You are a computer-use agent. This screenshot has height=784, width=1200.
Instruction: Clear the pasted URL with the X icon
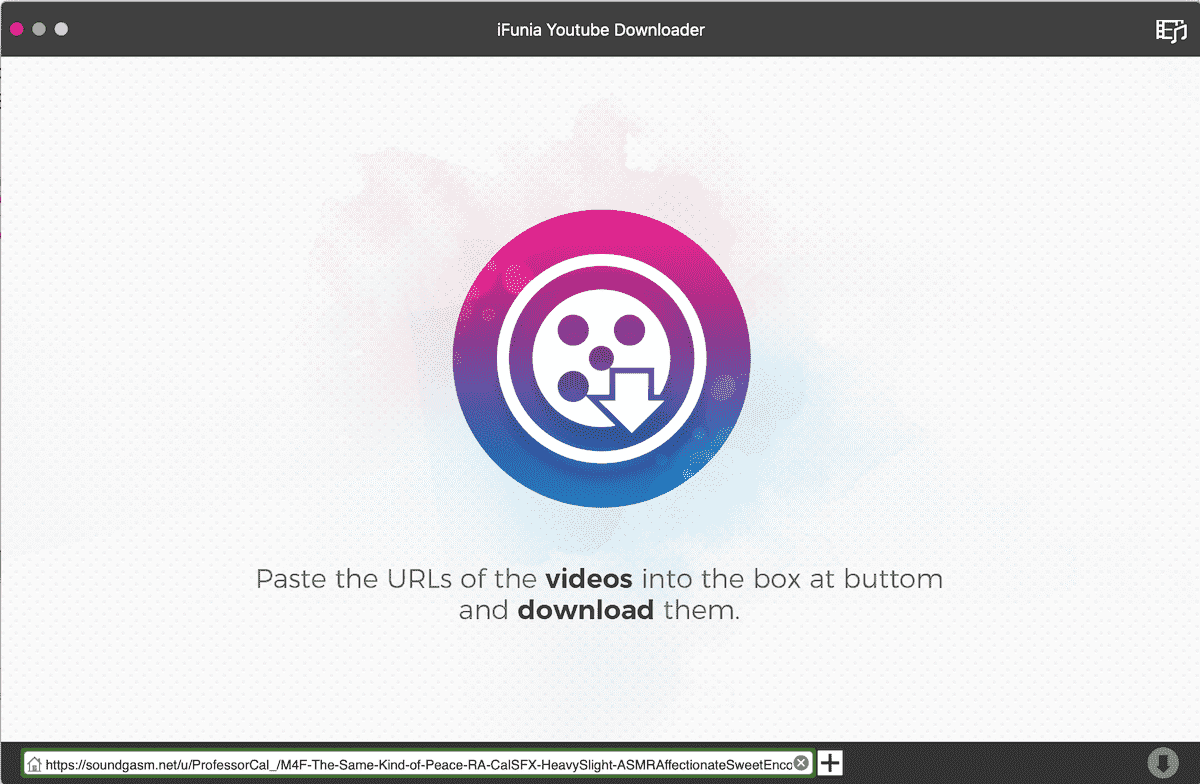coord(801,763)
